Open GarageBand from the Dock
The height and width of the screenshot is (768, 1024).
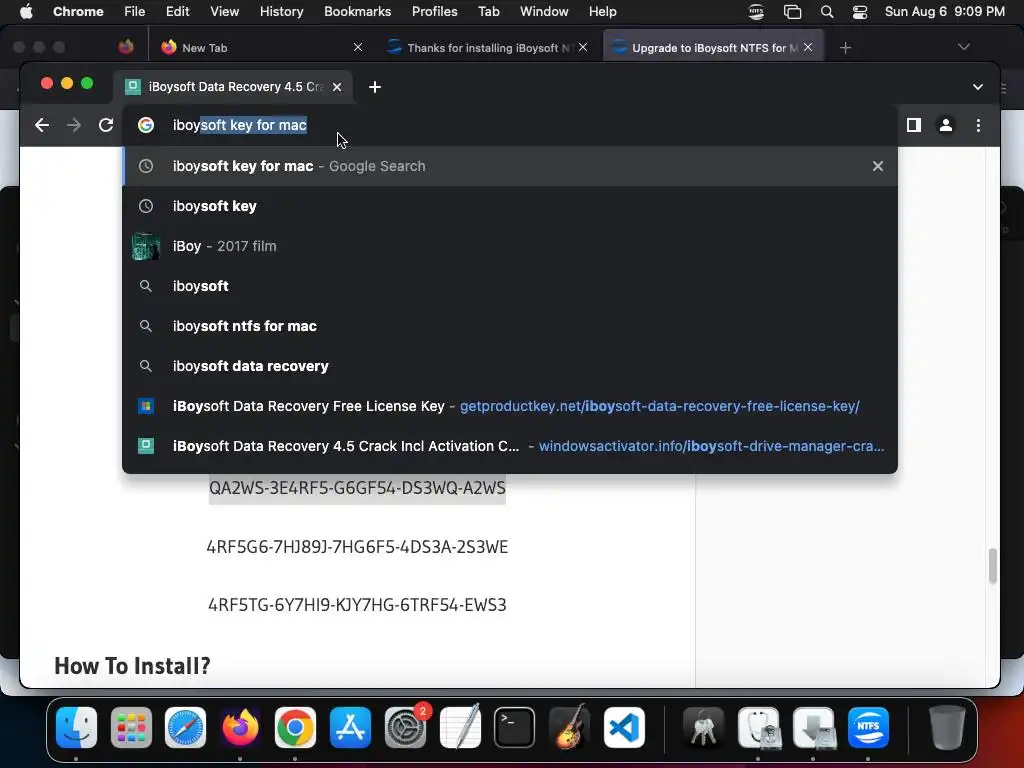pyautogui.click(x=569, y=727)
